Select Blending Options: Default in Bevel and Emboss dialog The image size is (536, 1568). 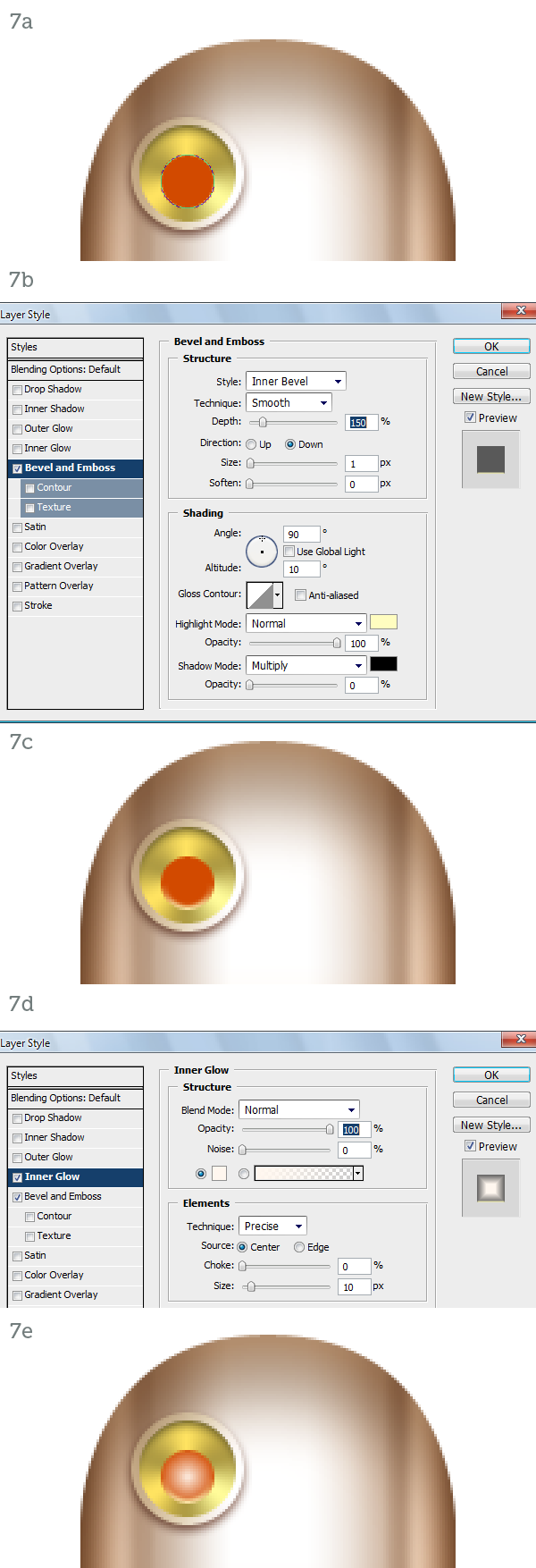pyautogui.click(x=75, y=369)
